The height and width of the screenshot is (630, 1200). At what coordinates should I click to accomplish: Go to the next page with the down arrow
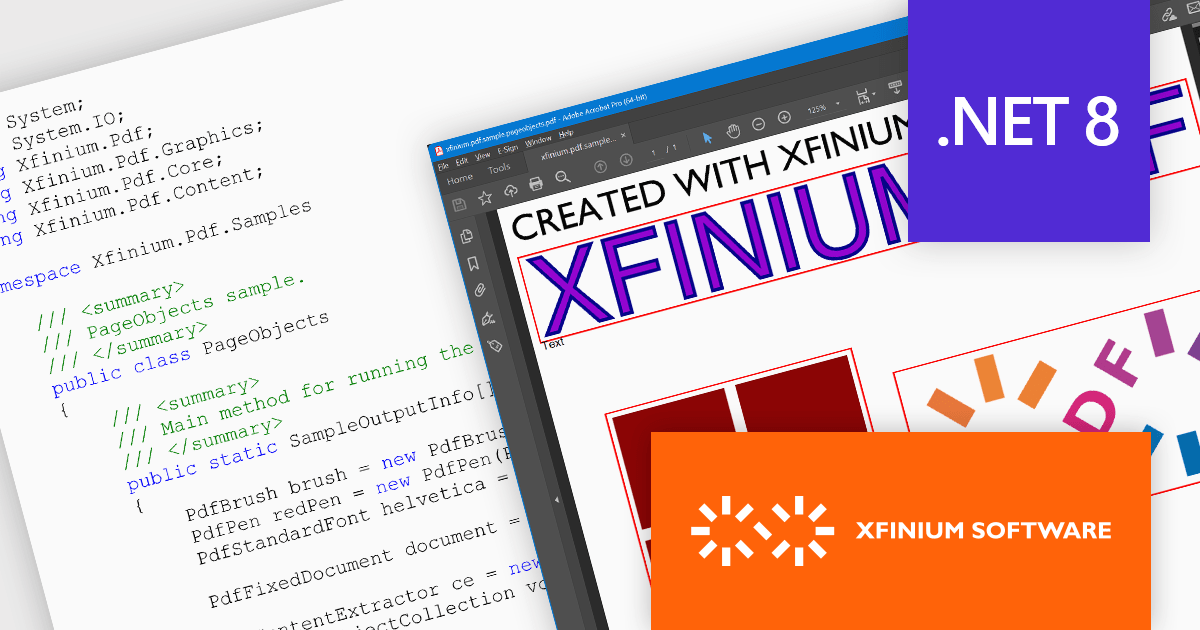(x=625, y=160)
